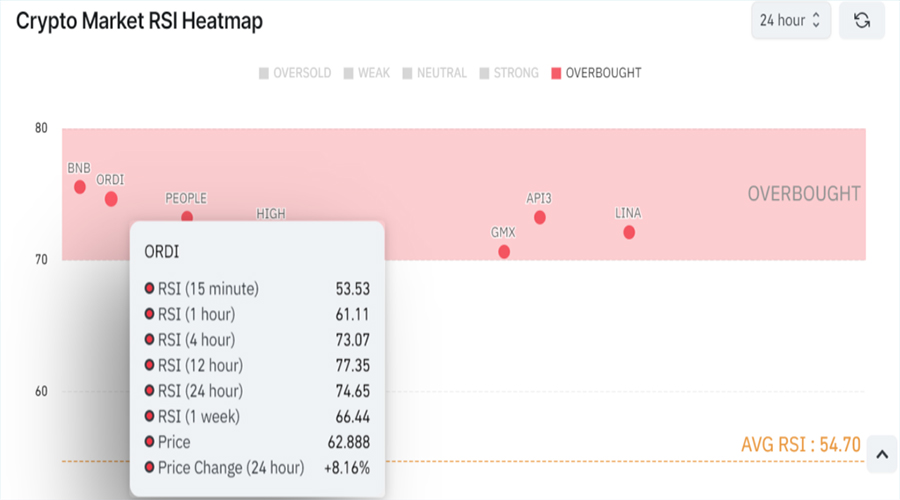The width and height of the screenshot is (900, 500).
Task: Click the AVG RSI : 54.70 label
Action: [x=800, y=445]
